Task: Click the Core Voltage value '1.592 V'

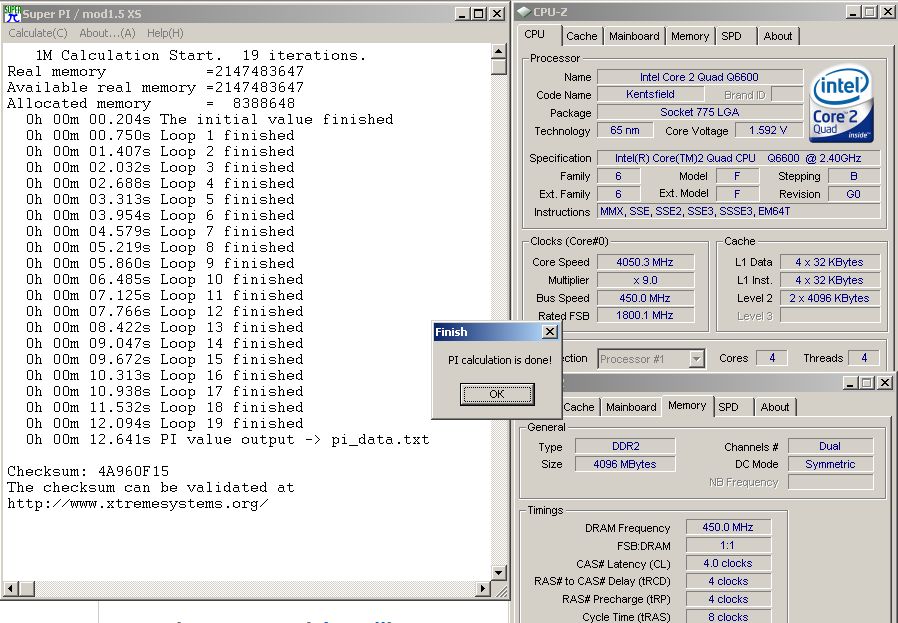Action: pyautogui.click(x=768, y=131)
